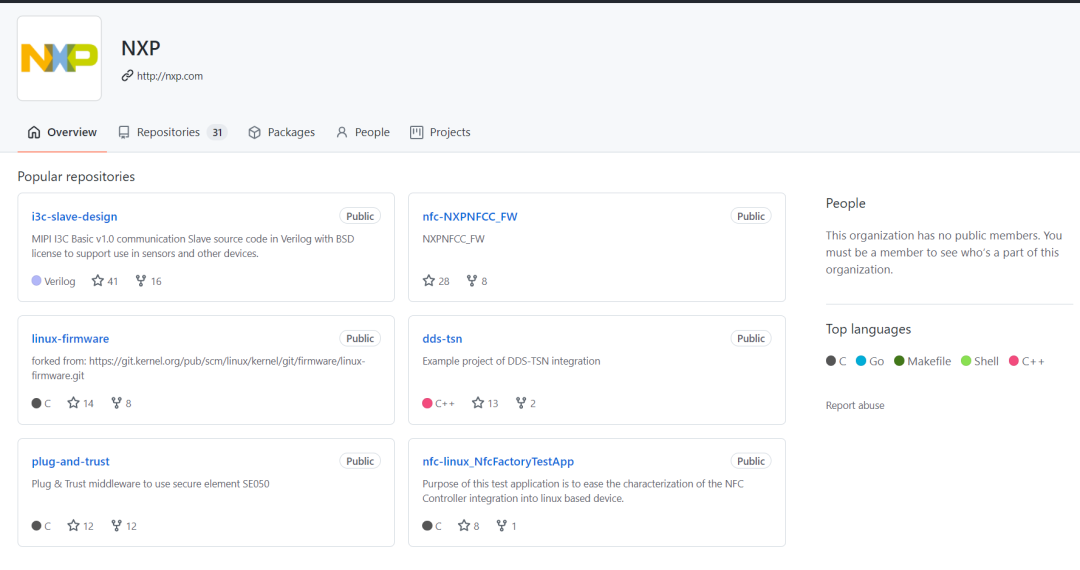This screenshot has width=1080, height=570.
Task: Open the http://nxp.com website link
Action: (169, 76)
